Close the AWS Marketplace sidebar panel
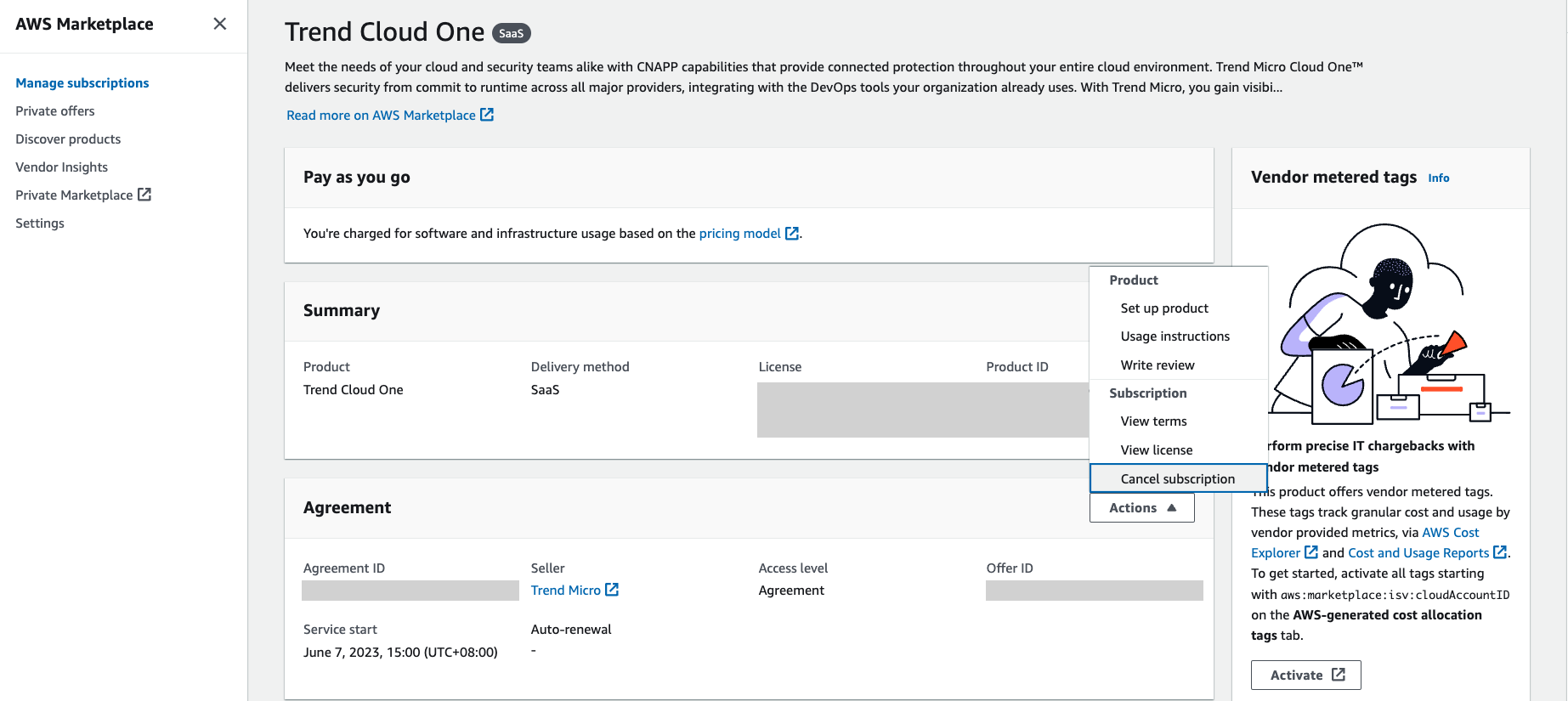Image resolution: width=1568 pixels, height=701 pixels. point(220,24)
